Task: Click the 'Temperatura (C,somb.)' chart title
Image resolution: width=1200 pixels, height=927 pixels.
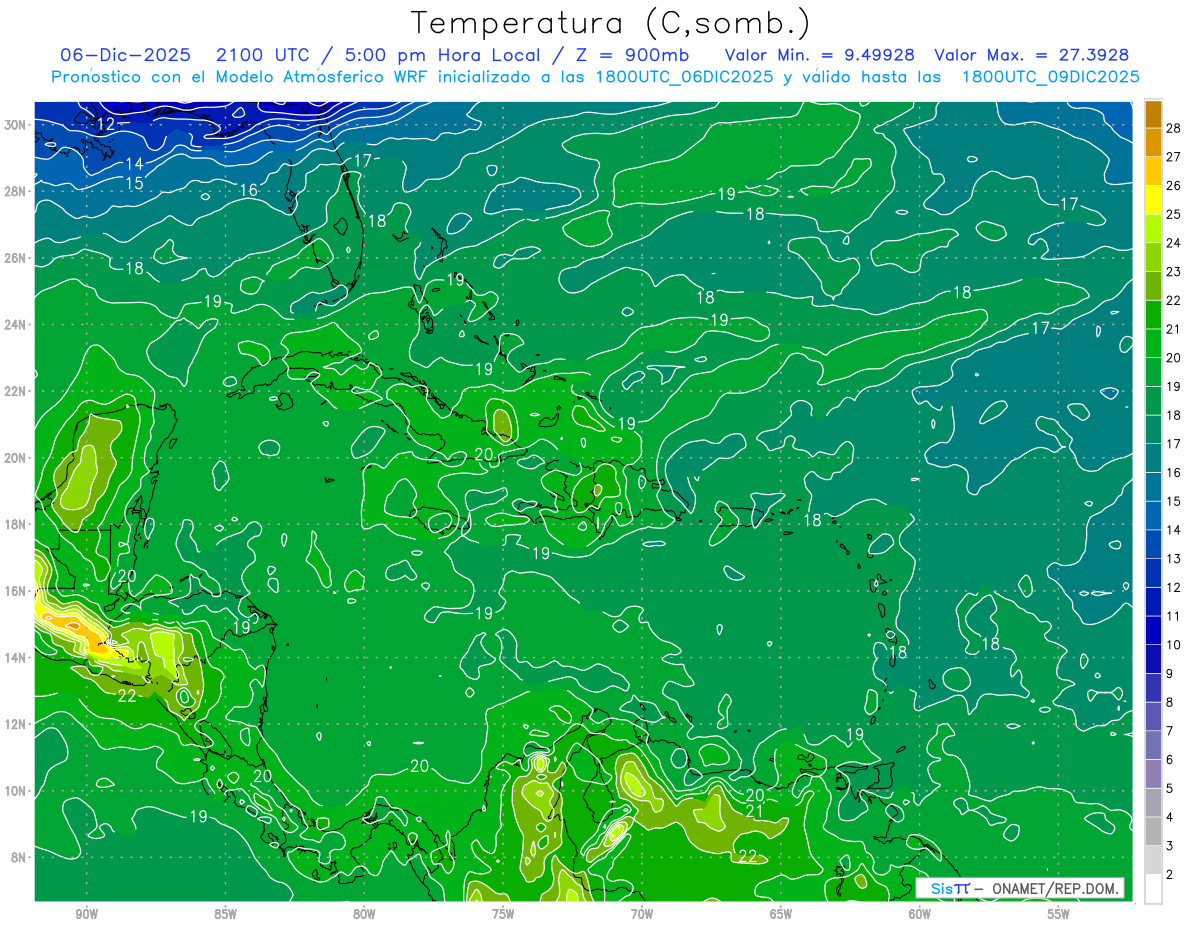Action: 611,24
